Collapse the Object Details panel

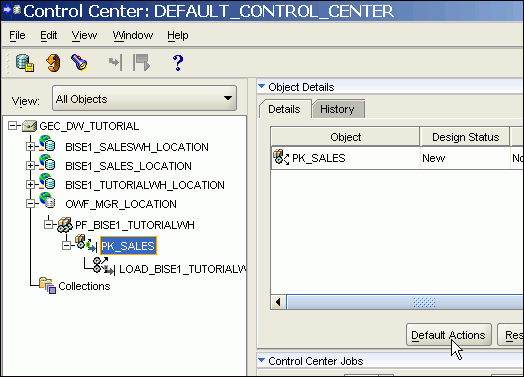(262, 87)
